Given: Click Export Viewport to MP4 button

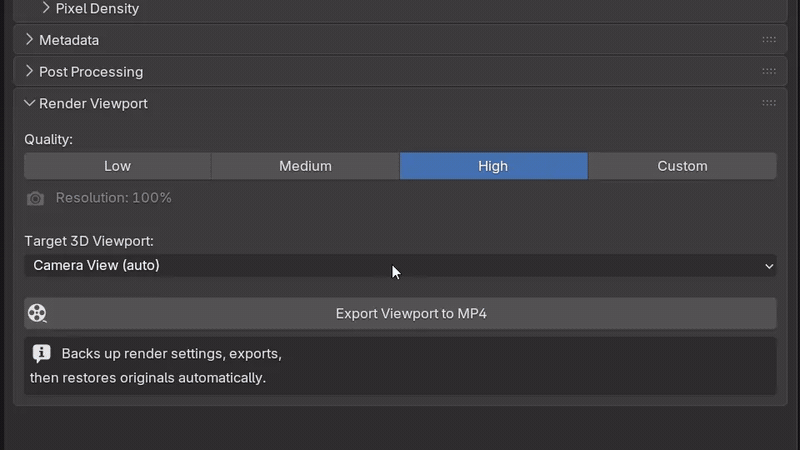Looking at the screenshot, I should coord(400,313).
